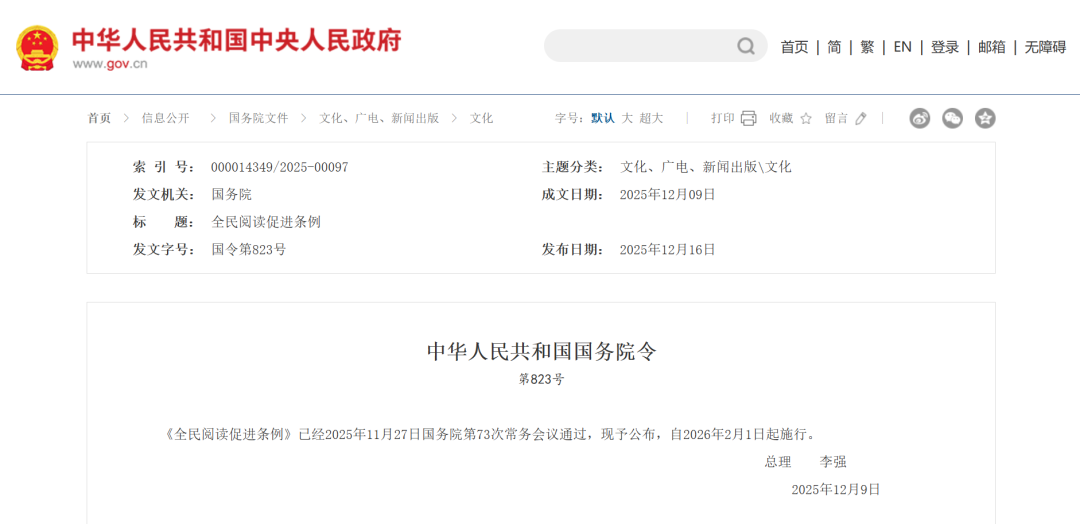The width and height of the screenshot is (1080, 524).
Task: Click 首页 in top navigation
Action: pos(794,47)
